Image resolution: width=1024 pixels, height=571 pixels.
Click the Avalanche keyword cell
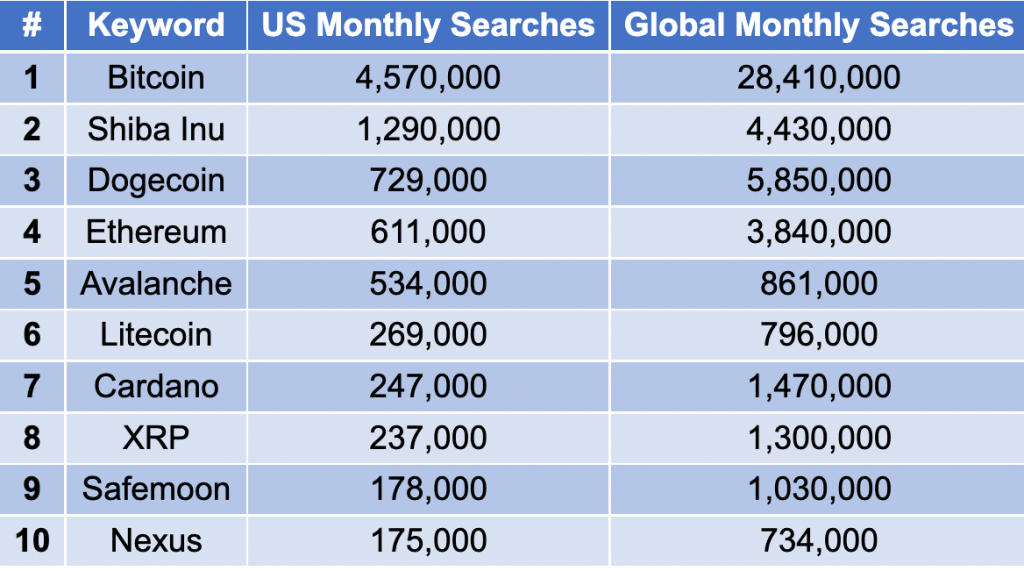pyautogui.click(x=156, y=284)
